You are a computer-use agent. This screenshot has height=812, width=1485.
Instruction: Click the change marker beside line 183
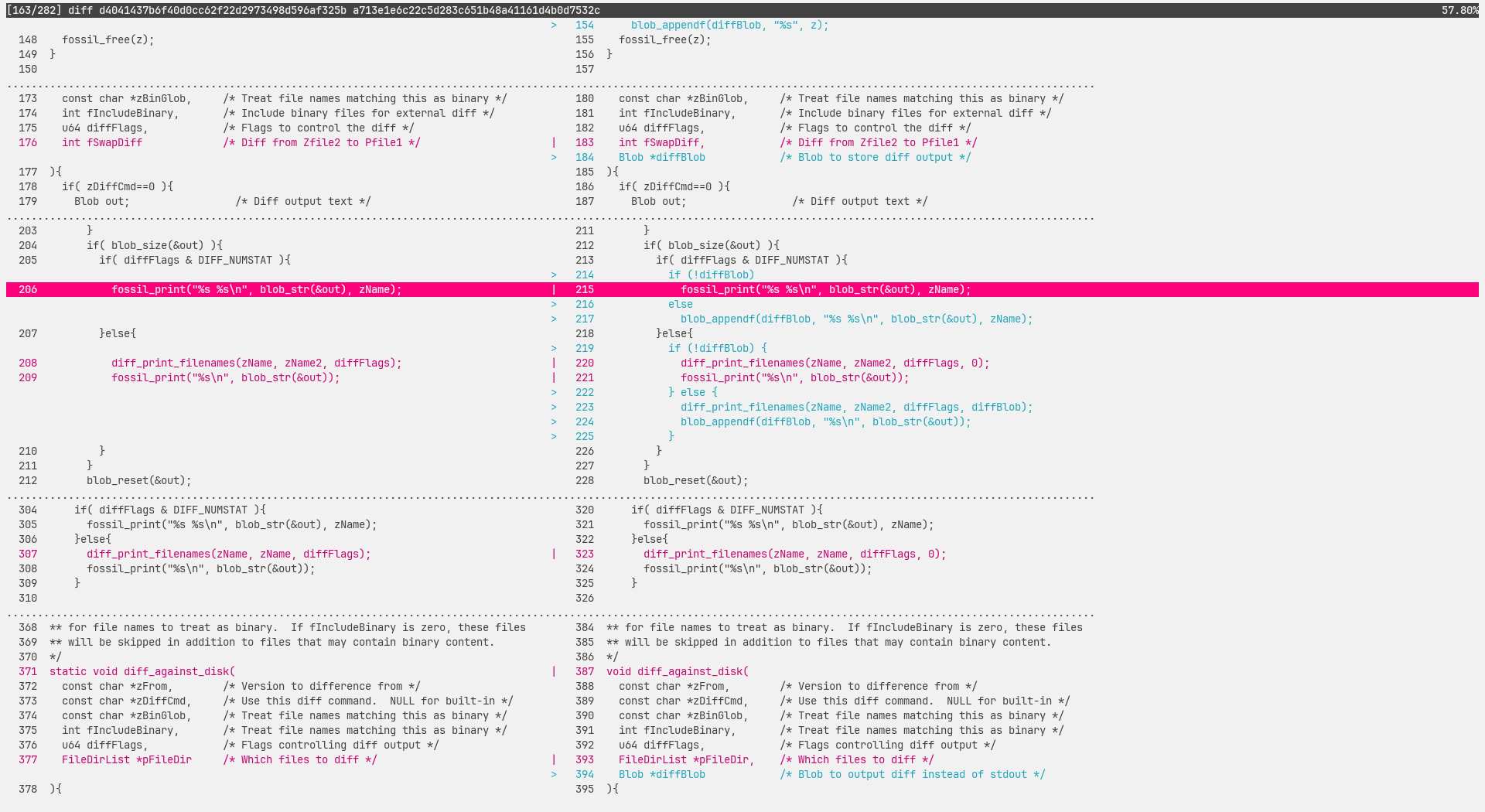pyautogui.click(x=553, y=143)
